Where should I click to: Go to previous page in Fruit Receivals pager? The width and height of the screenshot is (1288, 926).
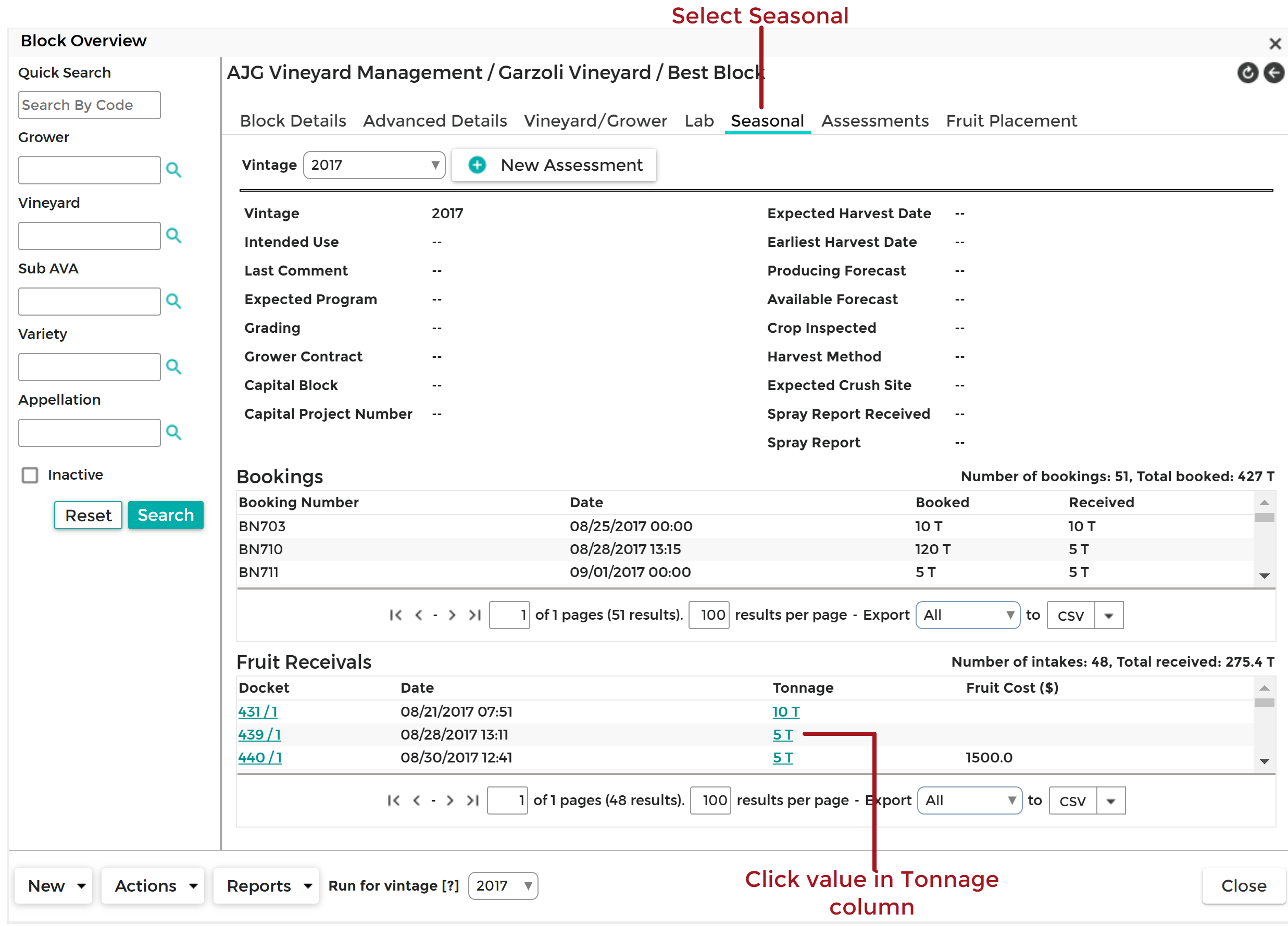(417, 800)
